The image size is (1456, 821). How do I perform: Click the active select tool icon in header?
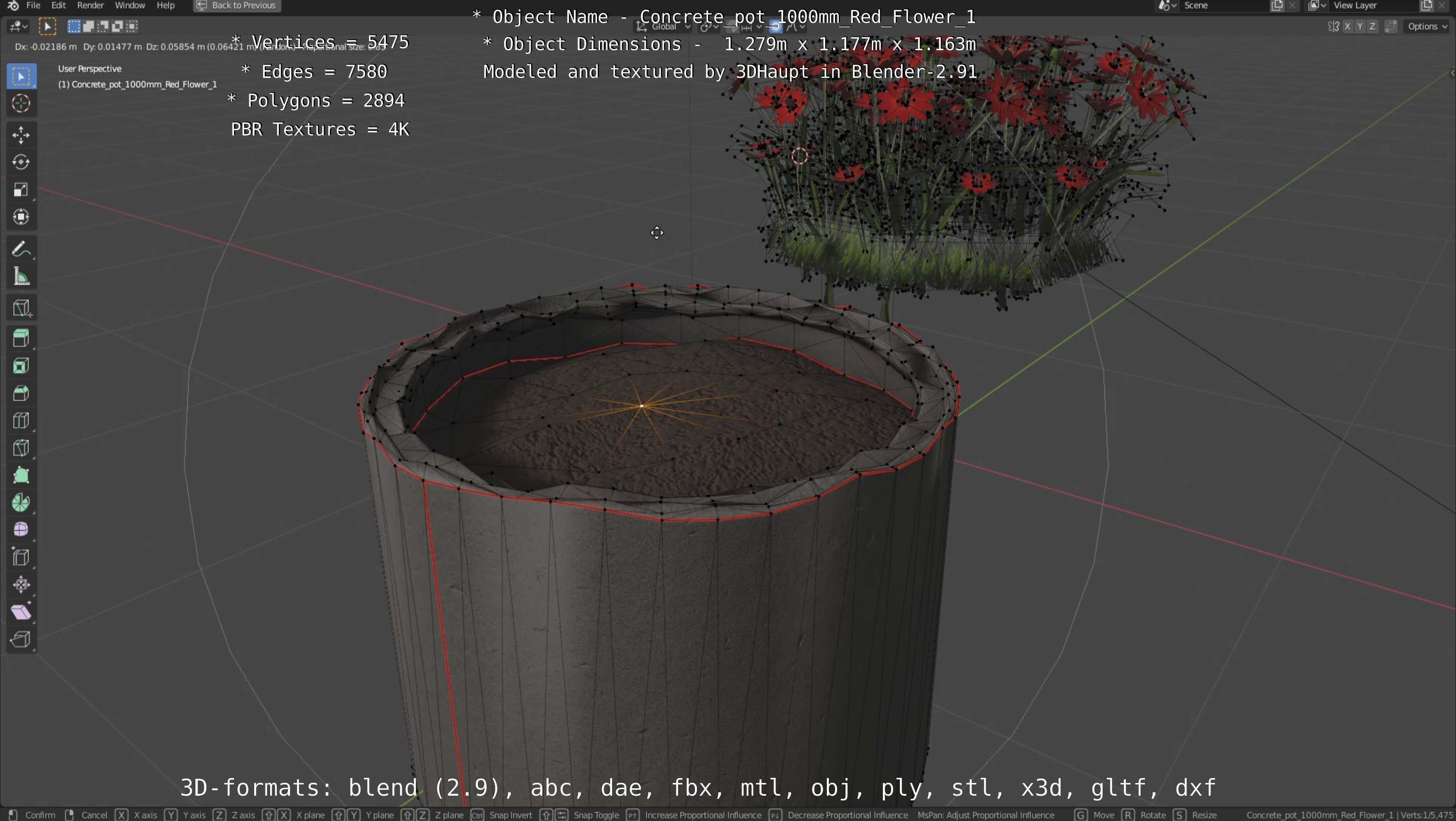(x=47, y=26)
